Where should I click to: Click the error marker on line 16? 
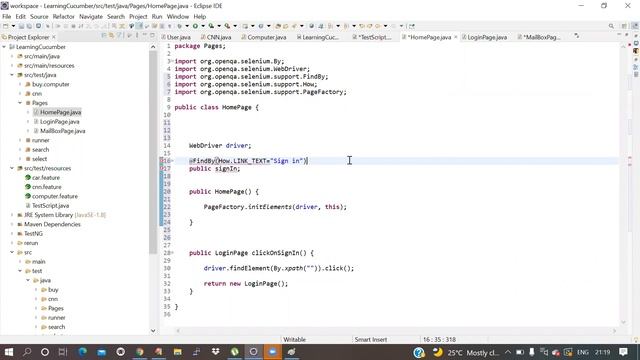click(x=162, y=161)
